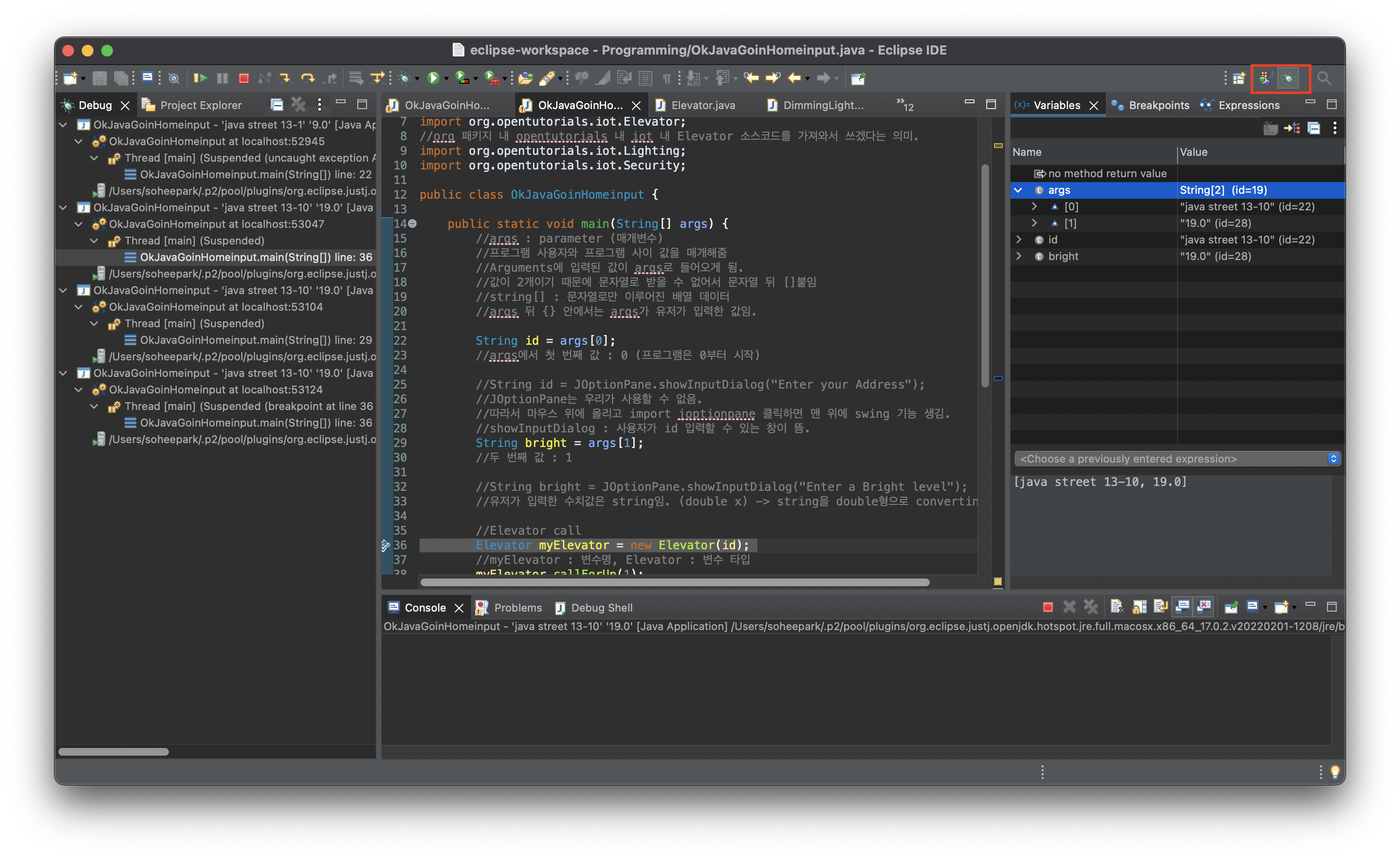Image resolution: width=1400 pixels, height=857 pixels.
Task: Terminate the debug session with the red stop icon
Action: 244,78
